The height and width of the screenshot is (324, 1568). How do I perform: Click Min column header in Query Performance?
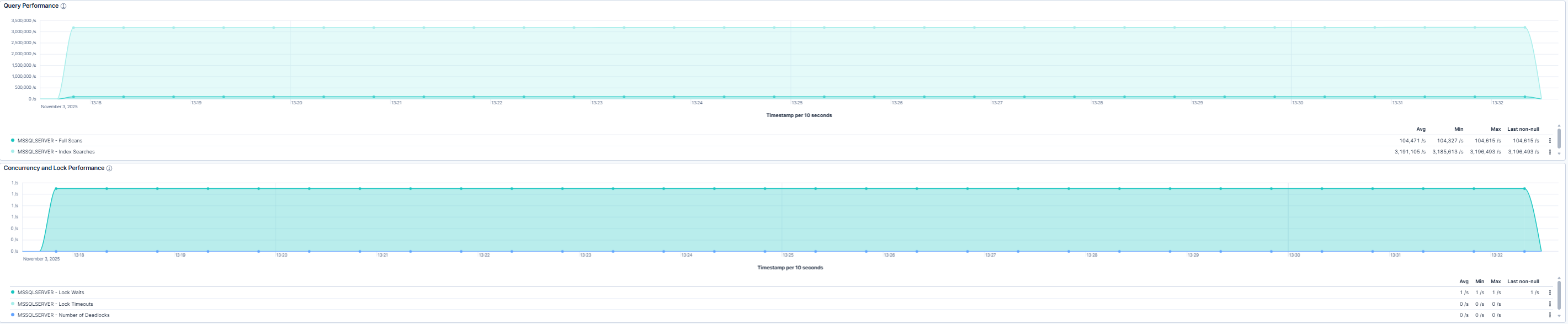tap(1458, 129)
